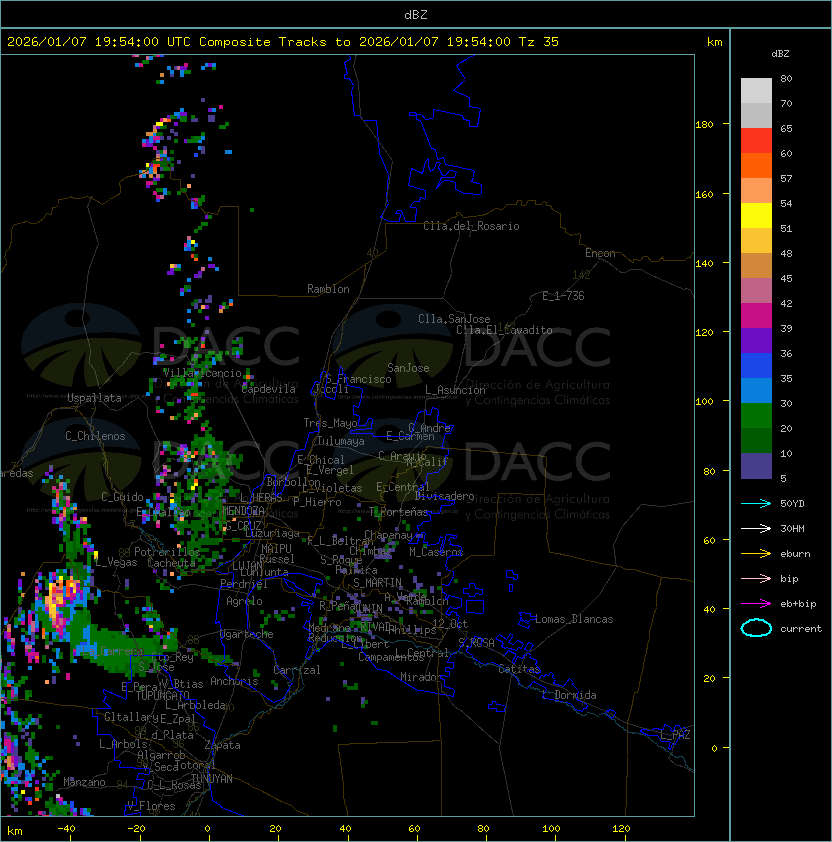832x842 pixels.
Task: Pick the bright yellow 51-54 dBZ swatch
Action: pyautogui.click(x=756, y=215)
